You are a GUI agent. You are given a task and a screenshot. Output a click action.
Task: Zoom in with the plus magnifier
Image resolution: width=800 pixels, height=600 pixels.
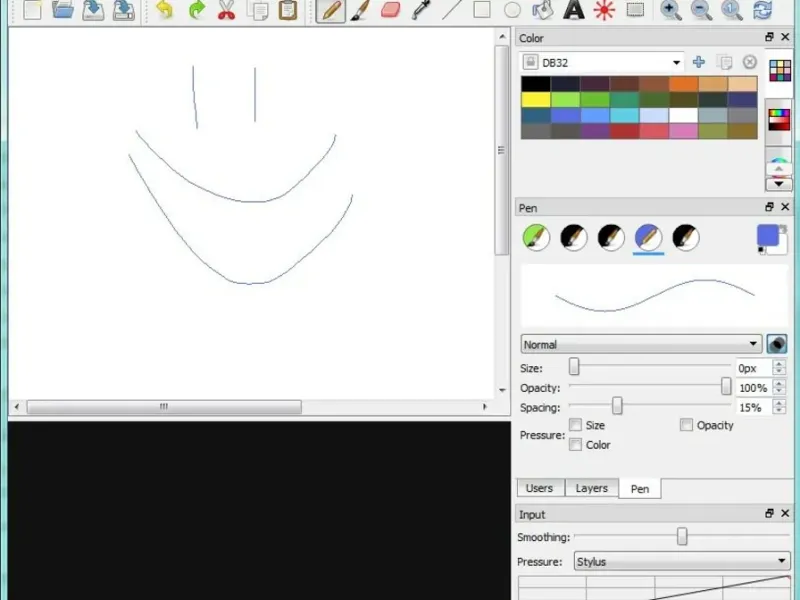click(670, 10)
